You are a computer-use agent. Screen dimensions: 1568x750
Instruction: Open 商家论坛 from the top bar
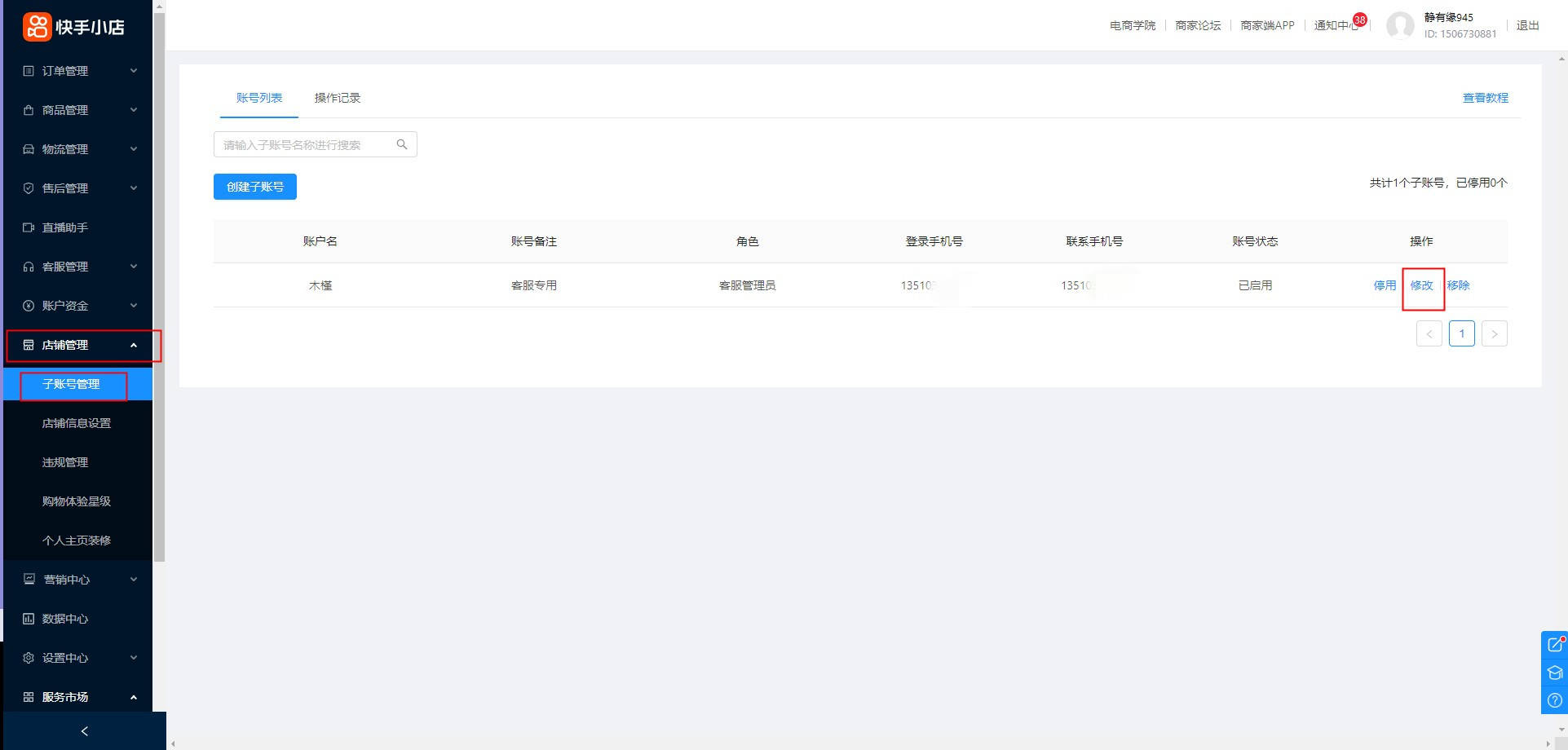[1198, 24]
